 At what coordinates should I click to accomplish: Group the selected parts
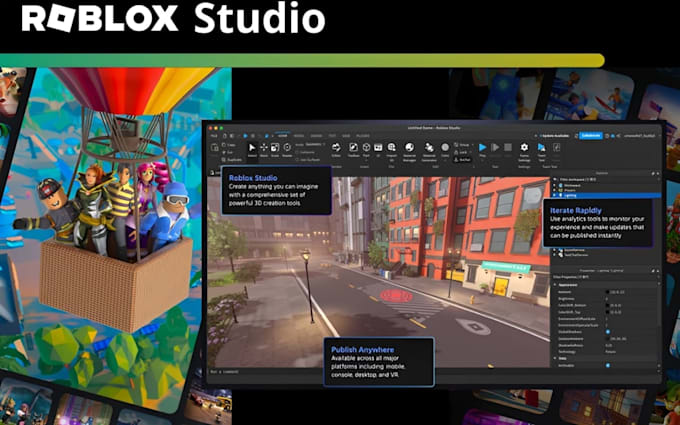point(462,144)
